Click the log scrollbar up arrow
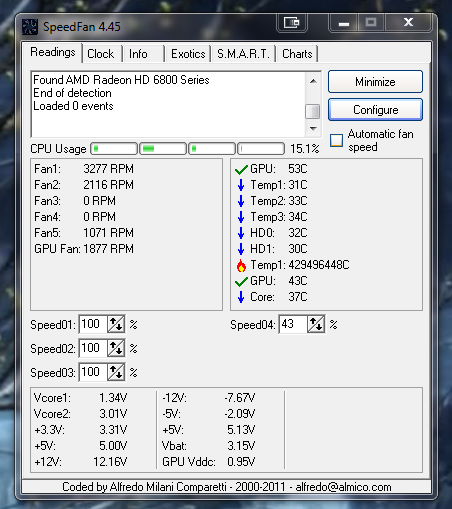 click(313, 81)
